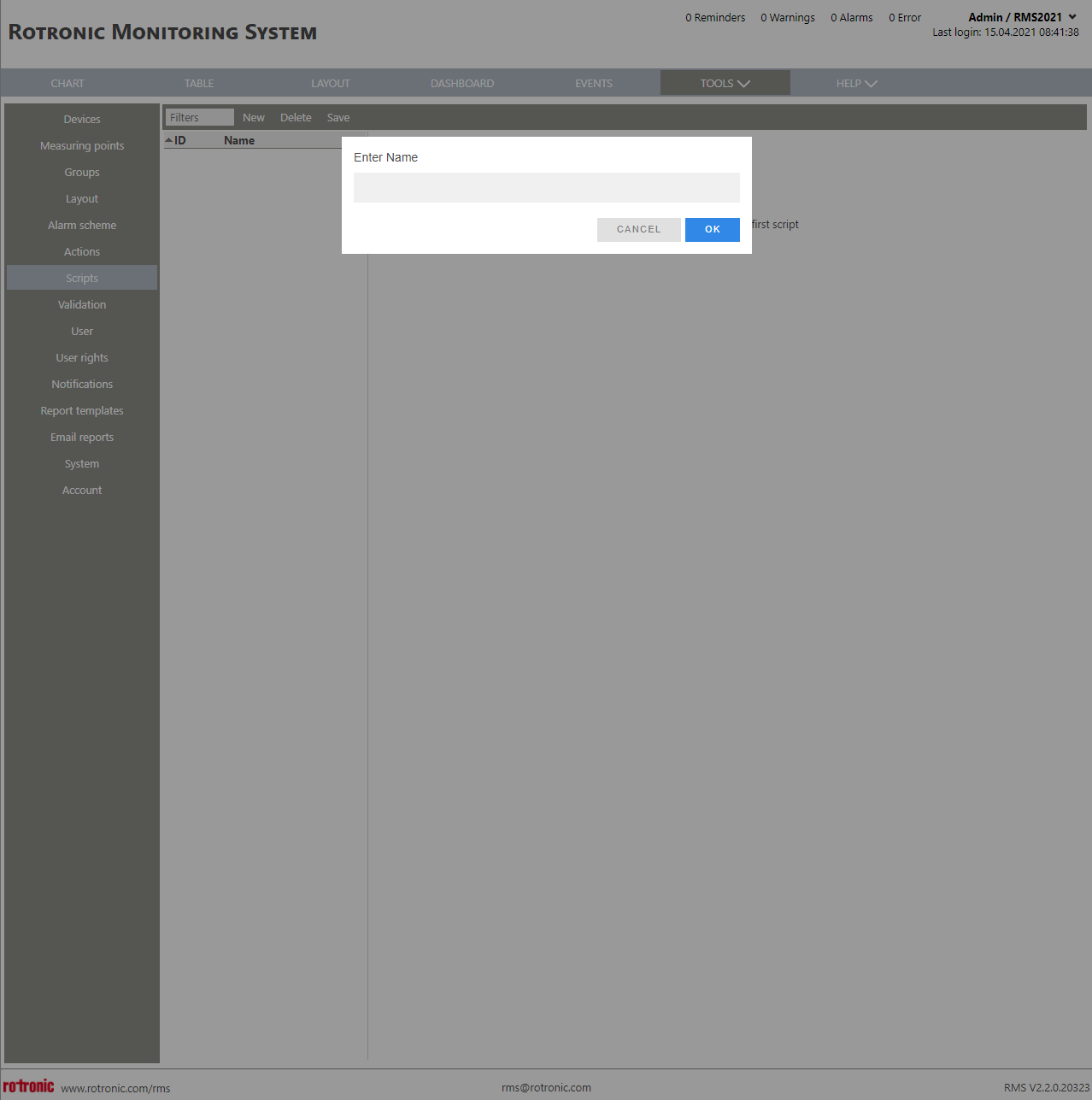Open User rights in the sidebar
Image resolution: width=1092 pixels, height=1100 pixels.
pyautogui.click(x=82, y=357)
